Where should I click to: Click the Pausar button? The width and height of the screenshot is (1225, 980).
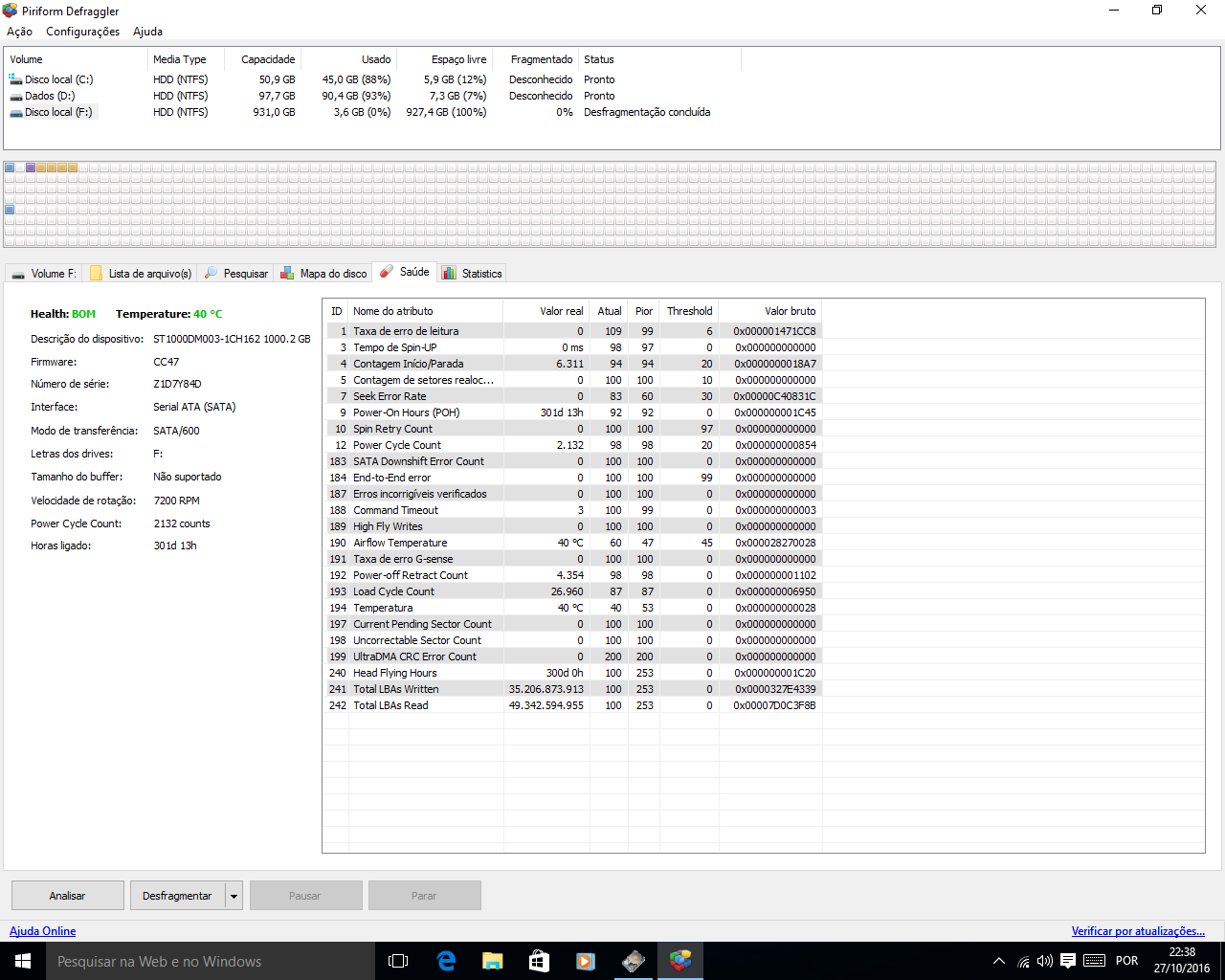(305, 896)
